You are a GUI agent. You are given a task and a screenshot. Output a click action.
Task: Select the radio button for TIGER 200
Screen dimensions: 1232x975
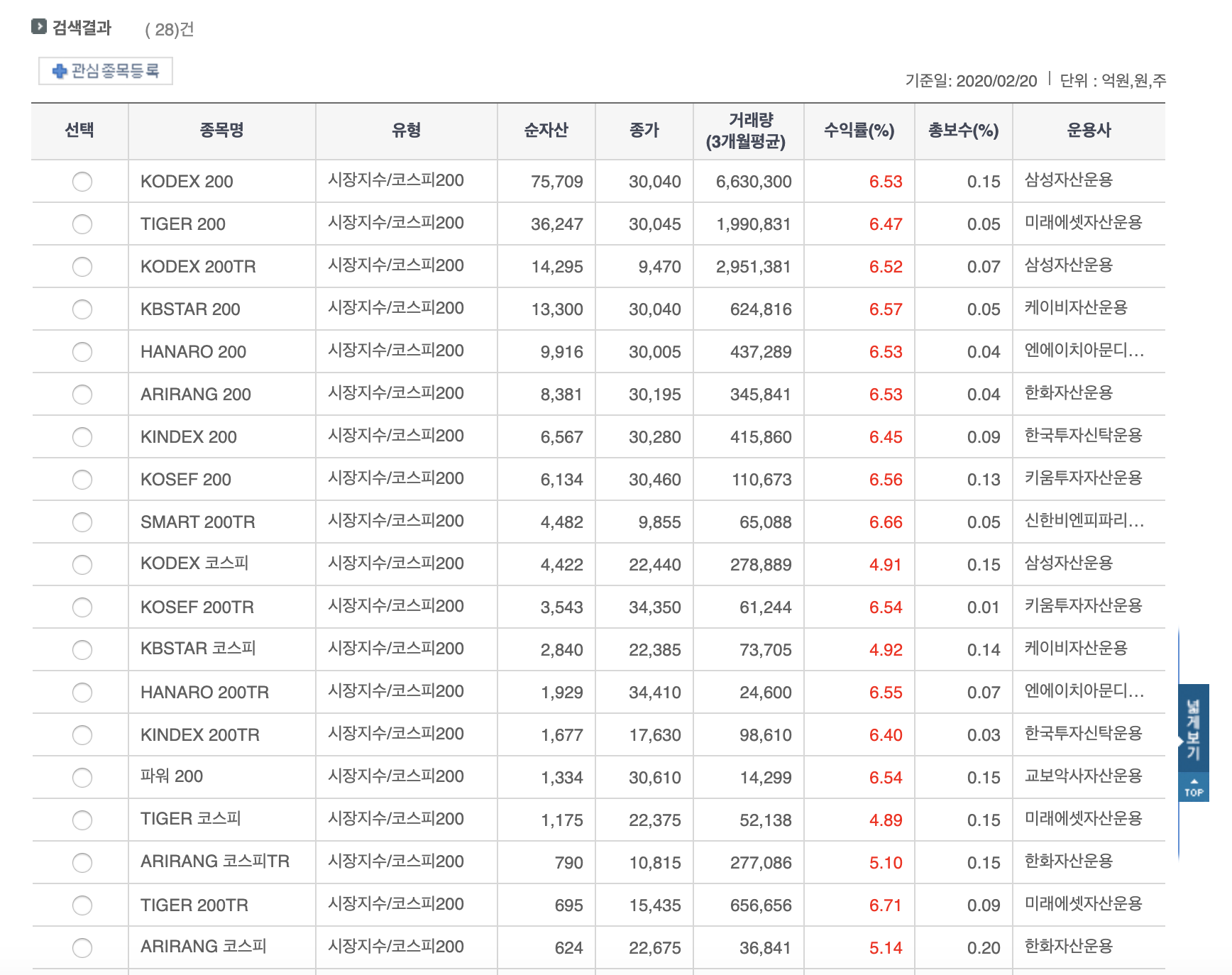point(82,224)
